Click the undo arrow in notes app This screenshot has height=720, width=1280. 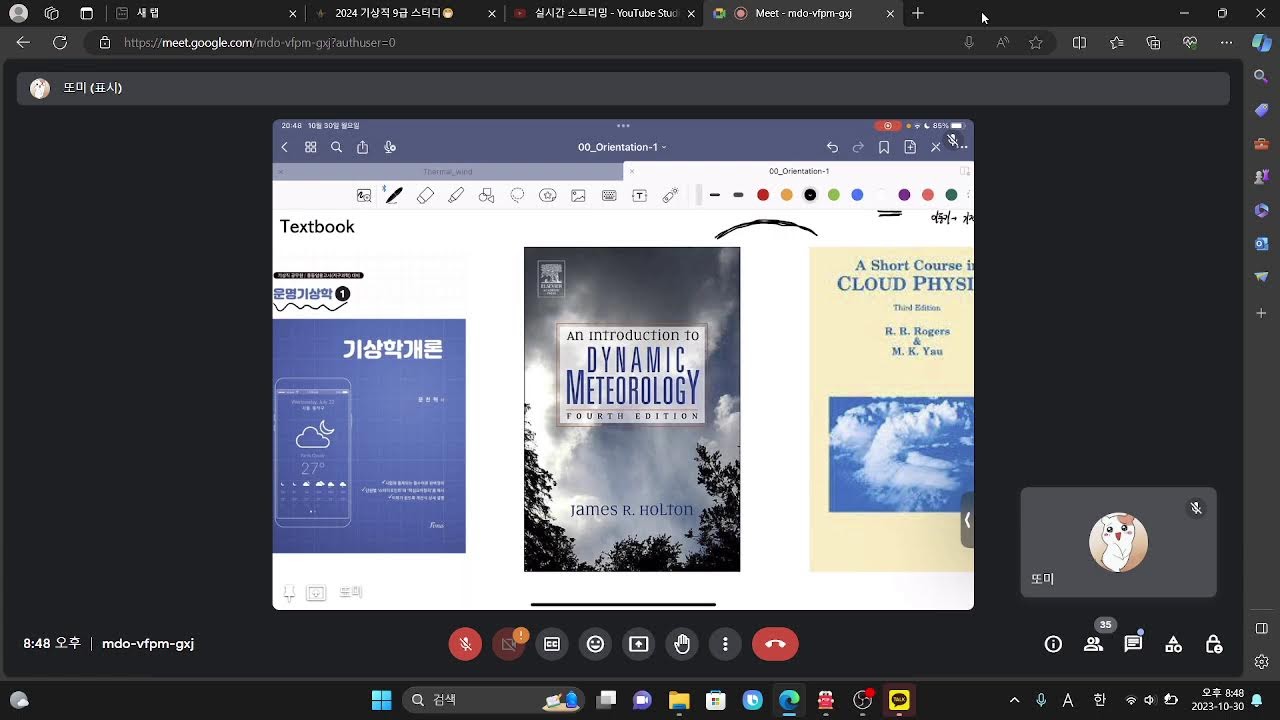pyautogui.click(x=832, y=147)
